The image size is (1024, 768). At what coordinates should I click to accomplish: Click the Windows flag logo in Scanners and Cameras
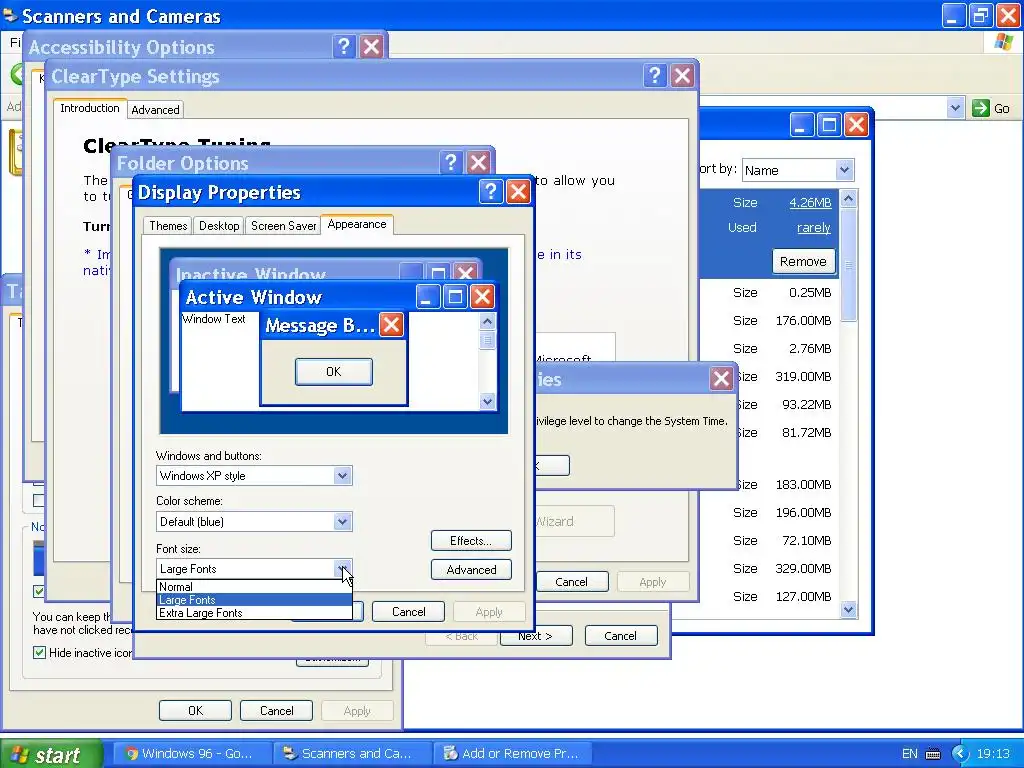(x=1003, y=42)
